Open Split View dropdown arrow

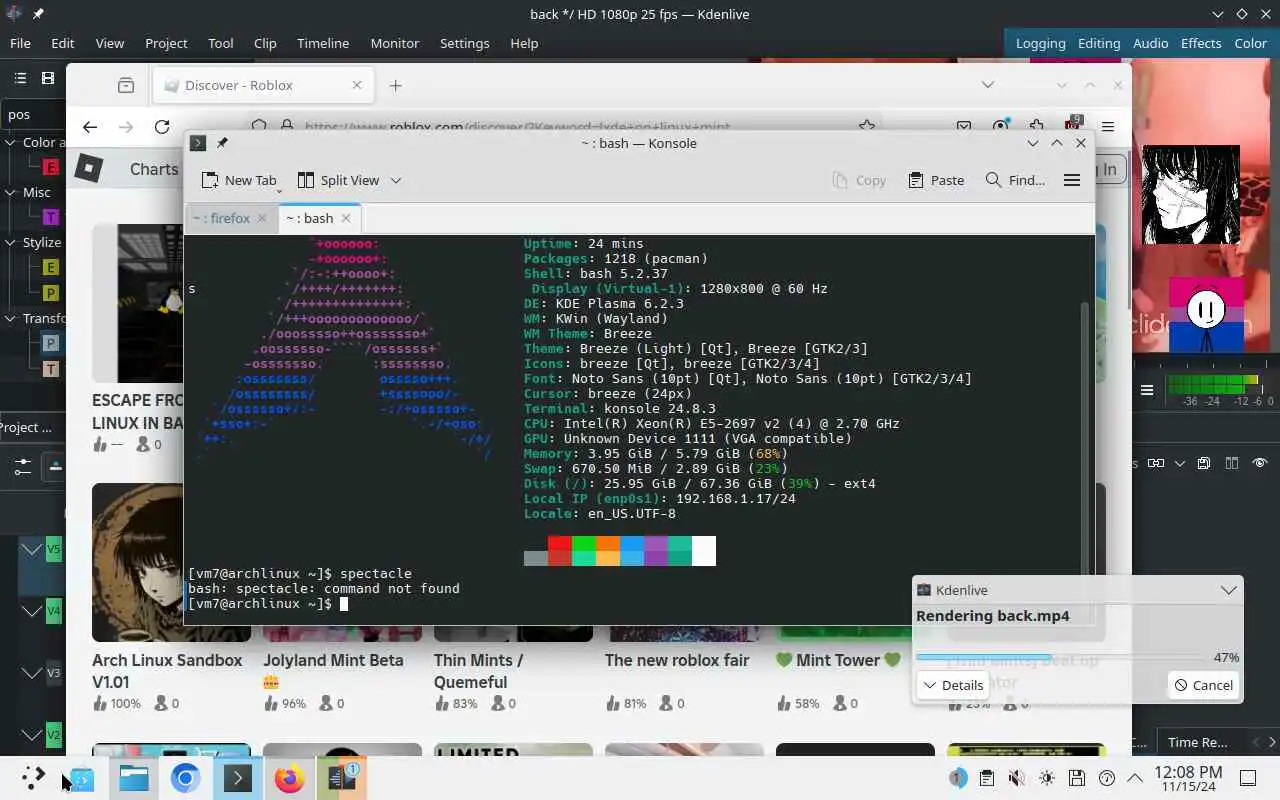[x=395, y=180]
